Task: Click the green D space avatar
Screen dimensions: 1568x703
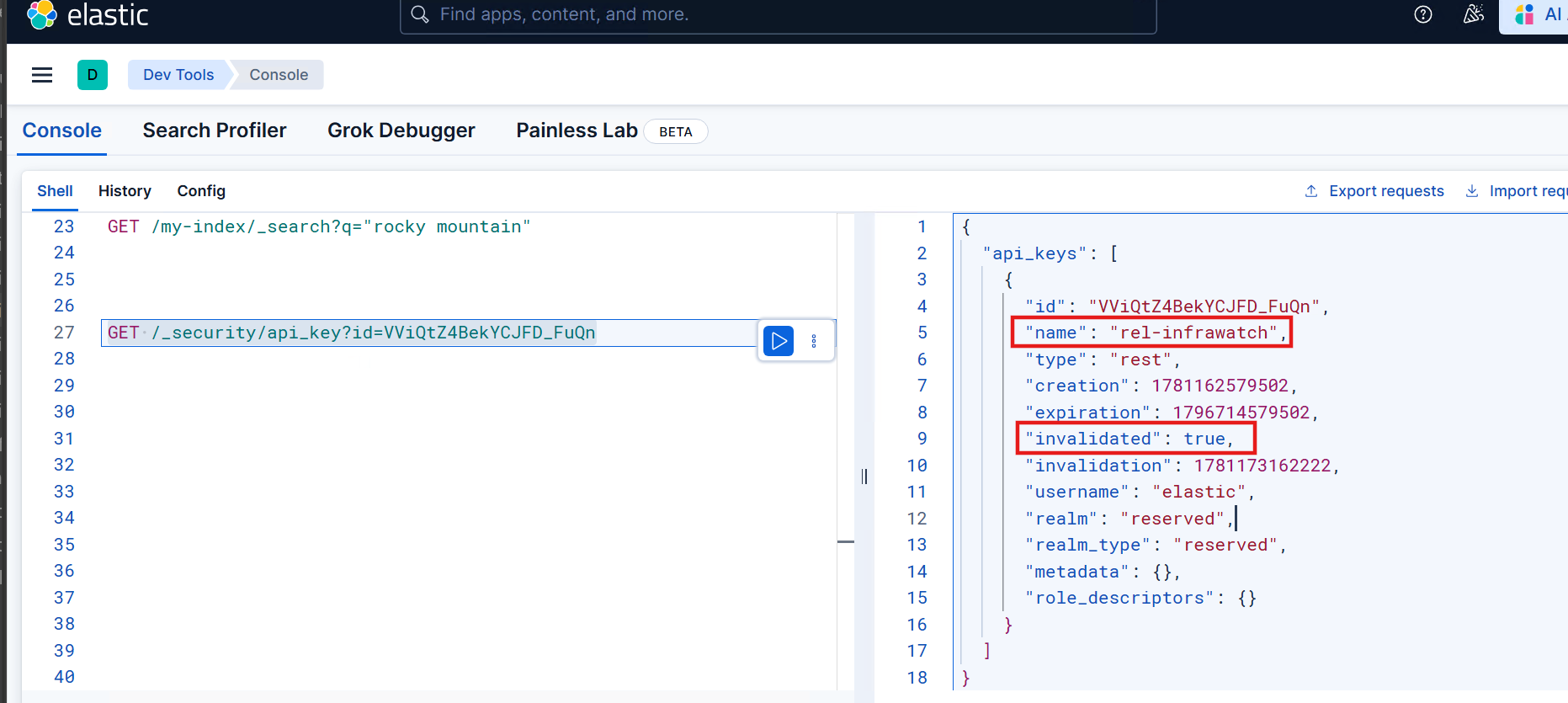Action: [x=93, y=75]
